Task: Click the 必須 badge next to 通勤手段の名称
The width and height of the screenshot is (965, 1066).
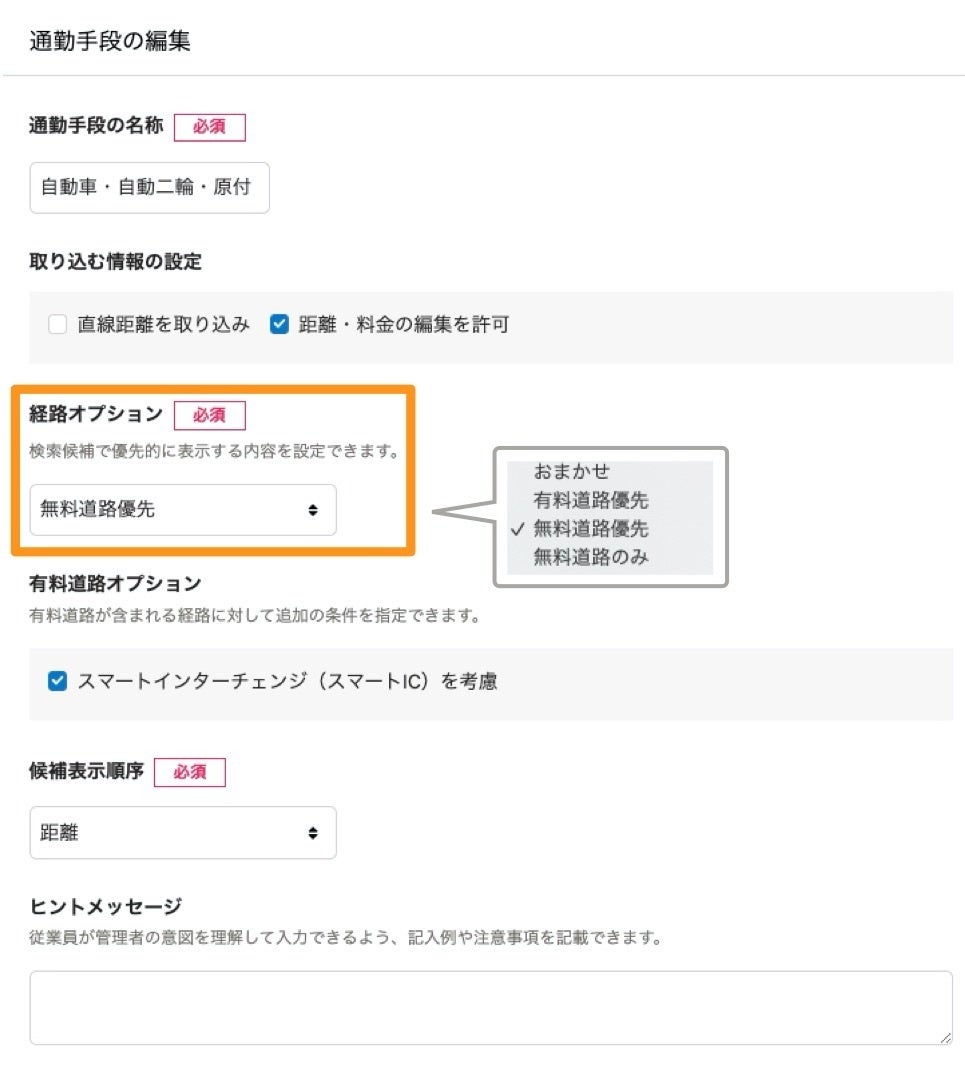Action: pyautogui.click(x=208, y=127)
